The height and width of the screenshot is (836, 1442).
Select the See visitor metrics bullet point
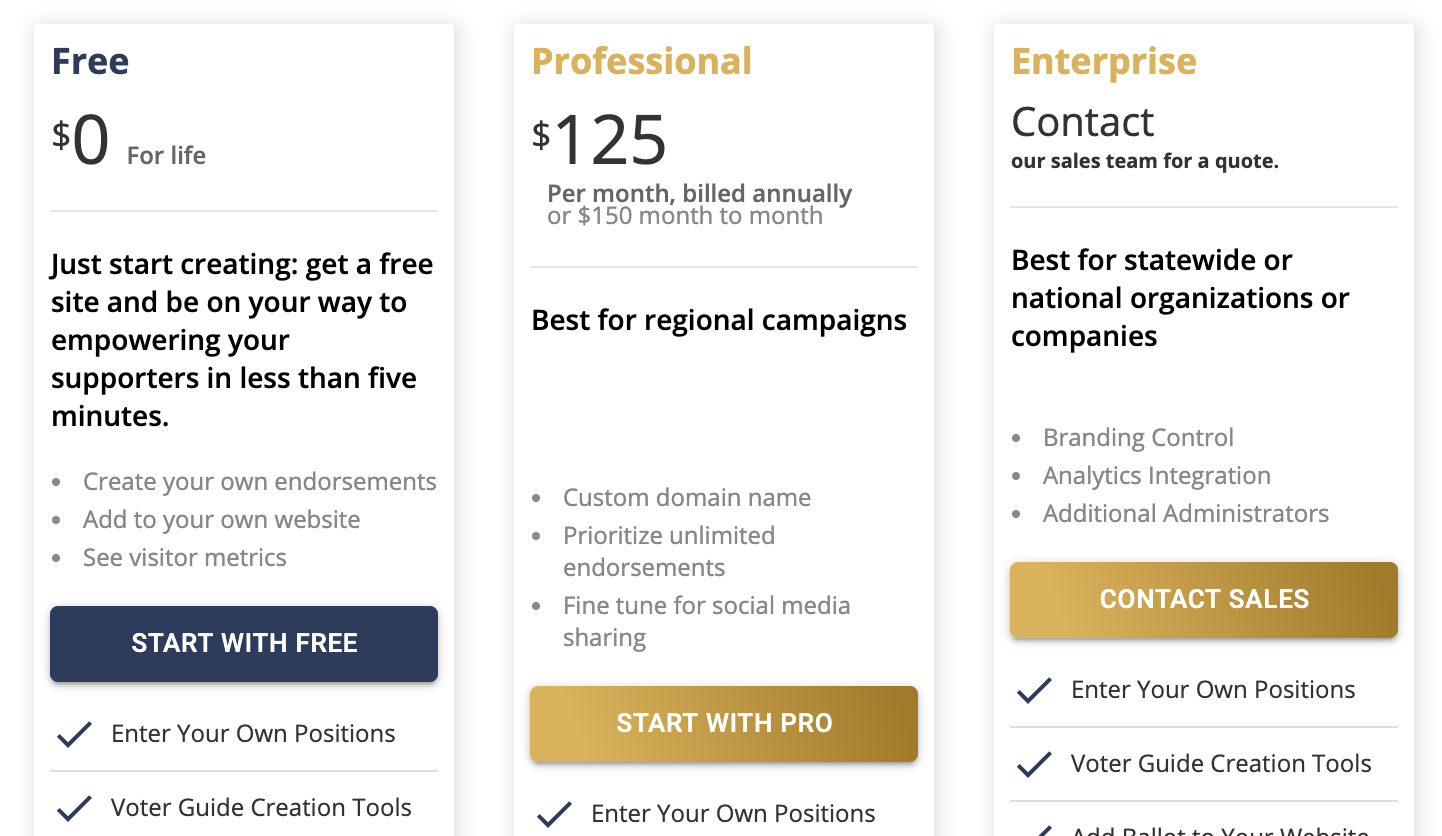coord(184,557)
